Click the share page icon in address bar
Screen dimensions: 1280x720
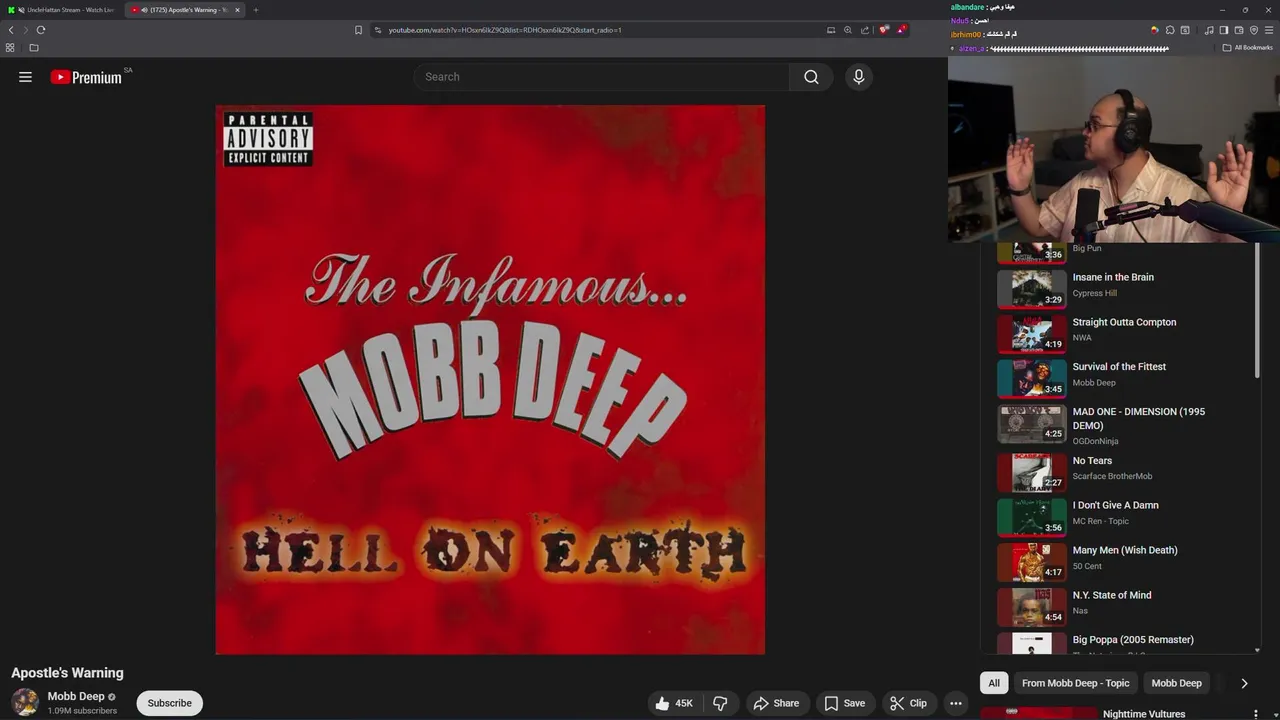tap(865, 30)
